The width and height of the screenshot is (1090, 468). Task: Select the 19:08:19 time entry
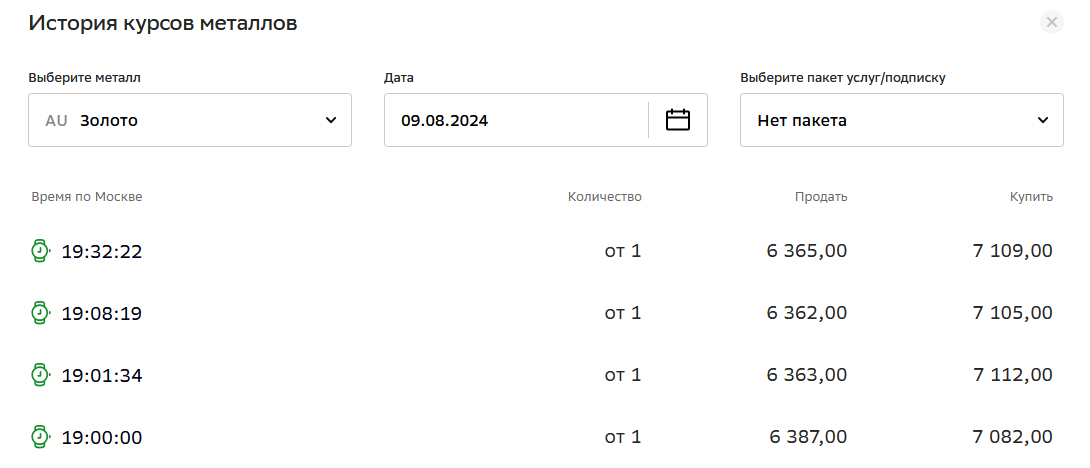102,313
